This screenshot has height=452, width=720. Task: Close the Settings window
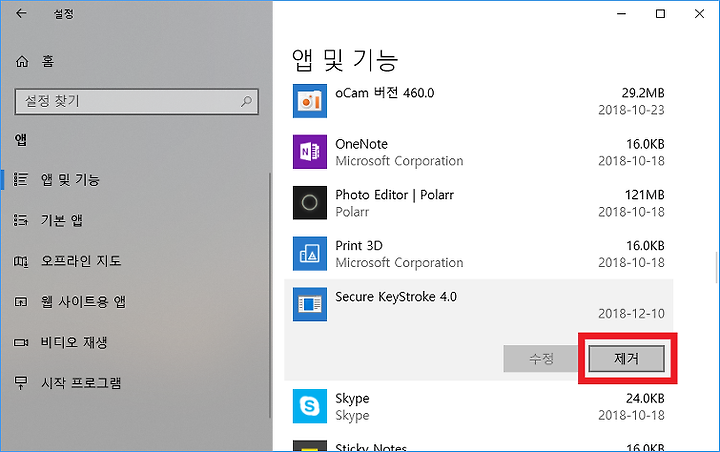pyautogui.click(x=699, y=14)
